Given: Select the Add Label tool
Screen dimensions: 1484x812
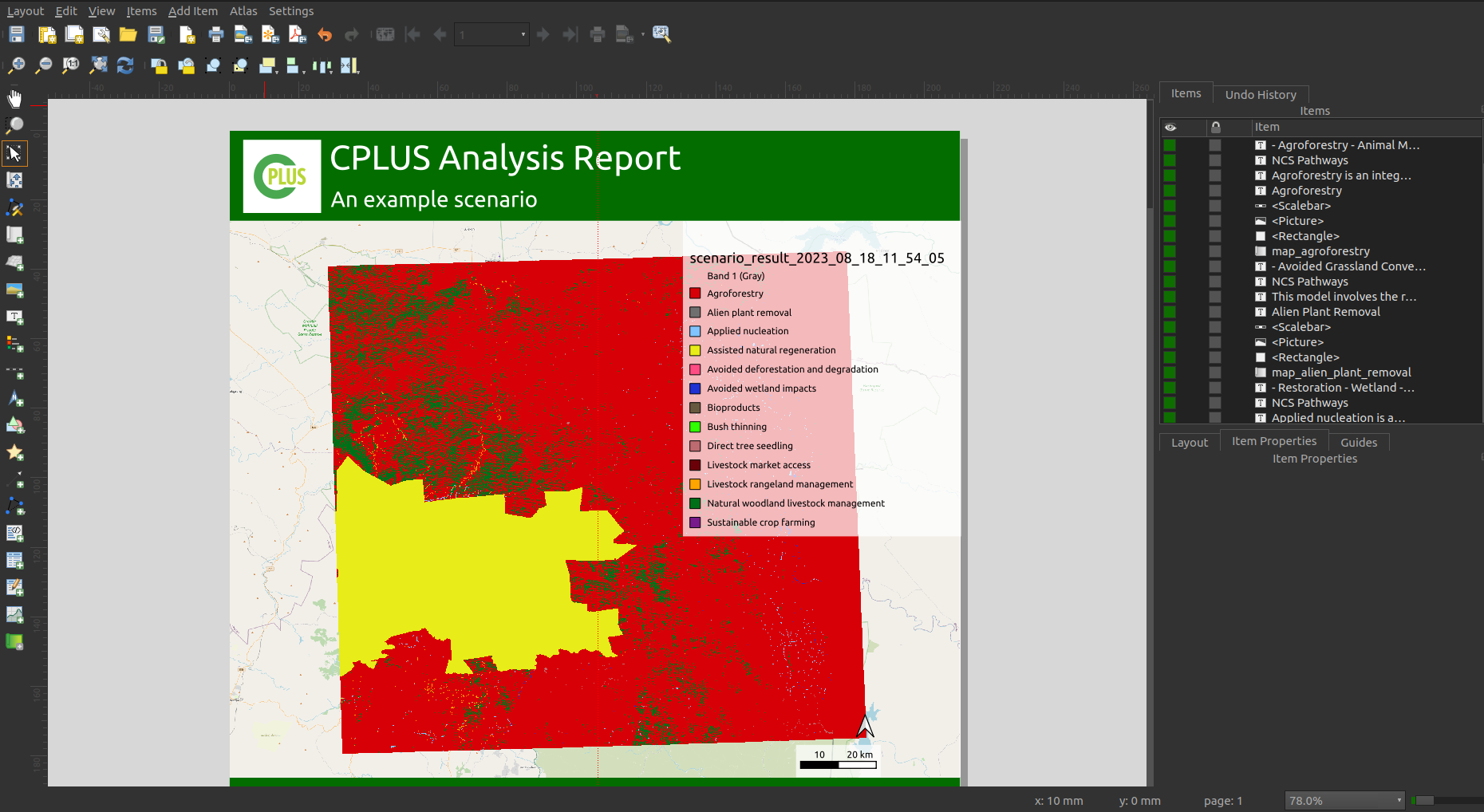Looking at the screenshot, I should click(x=14, y=317).
